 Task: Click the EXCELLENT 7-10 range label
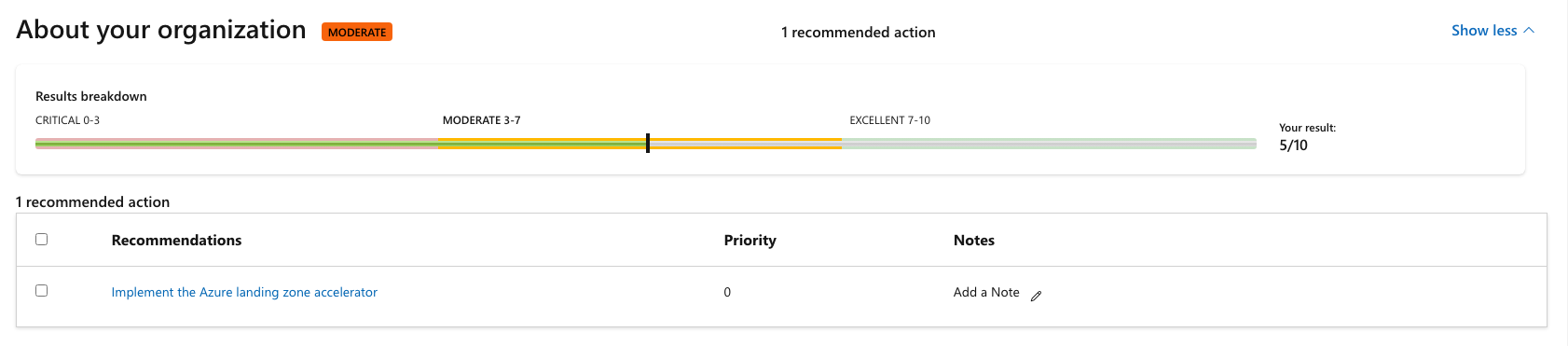tap(889, 120)
